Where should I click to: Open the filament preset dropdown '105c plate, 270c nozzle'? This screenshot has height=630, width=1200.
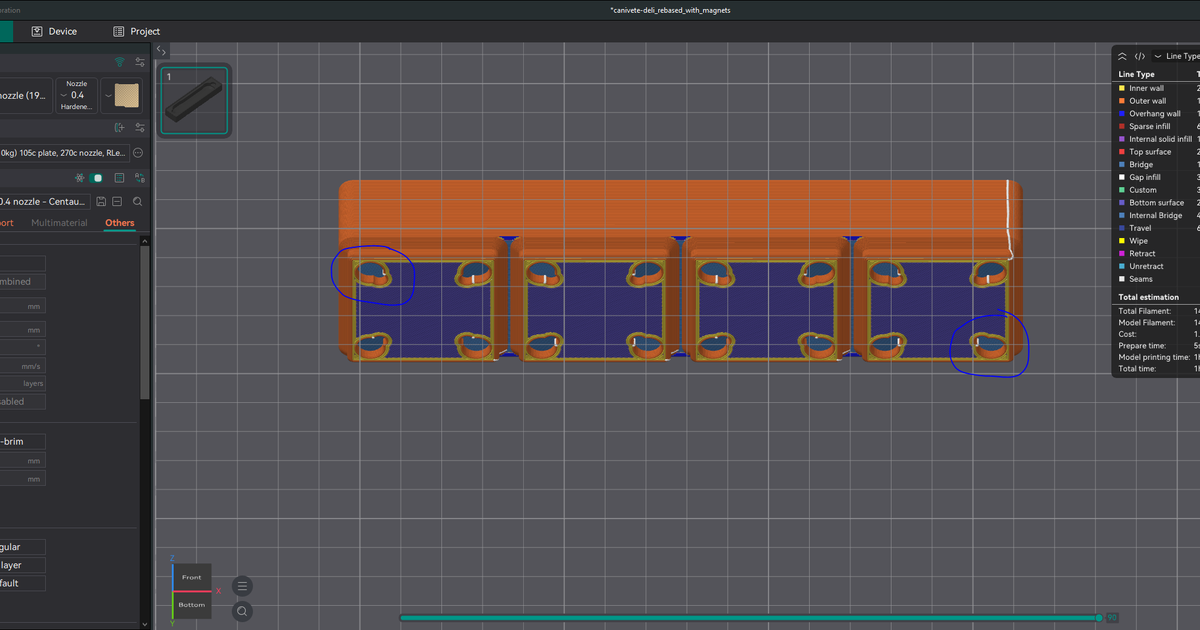(x=64, y=153)
